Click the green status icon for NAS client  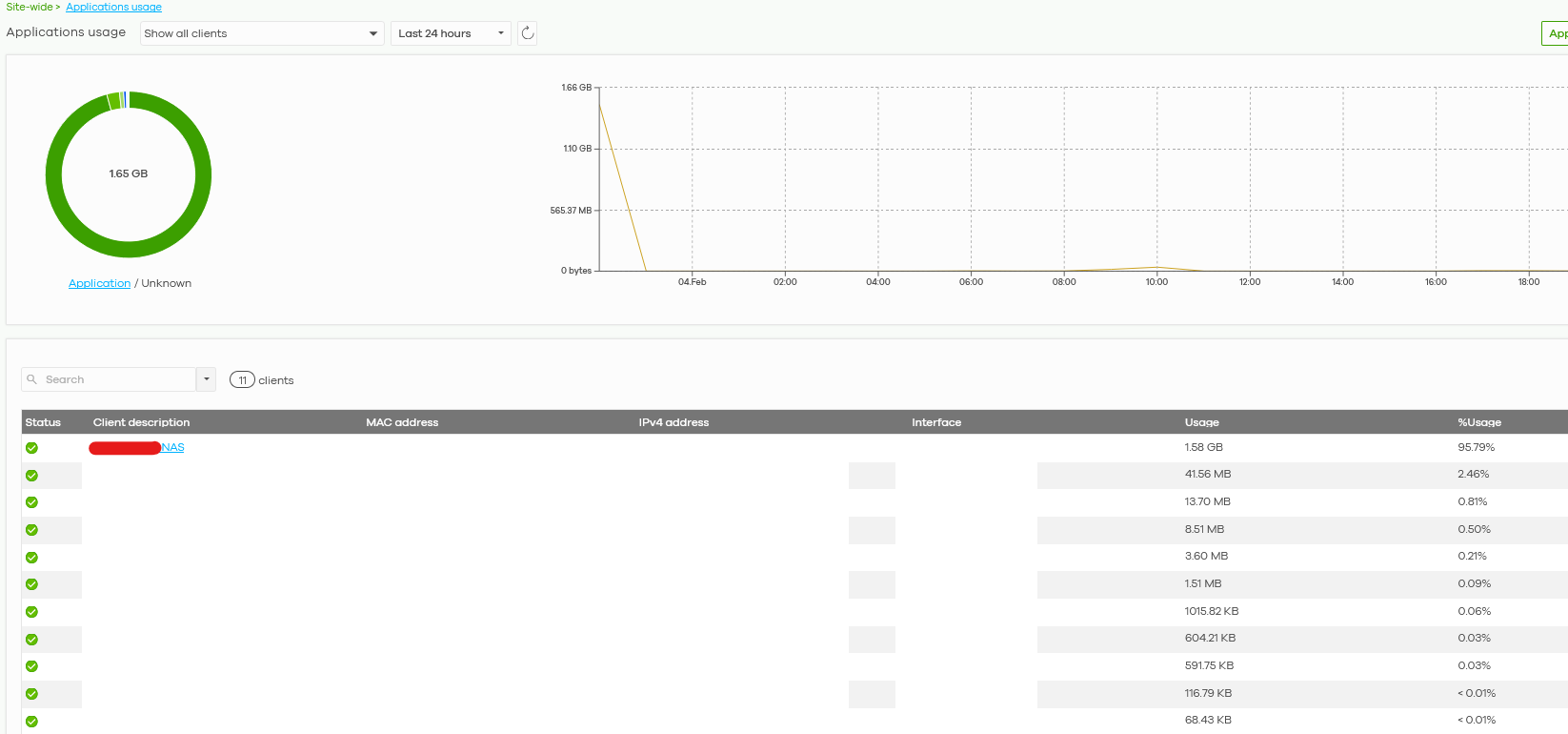31,448
